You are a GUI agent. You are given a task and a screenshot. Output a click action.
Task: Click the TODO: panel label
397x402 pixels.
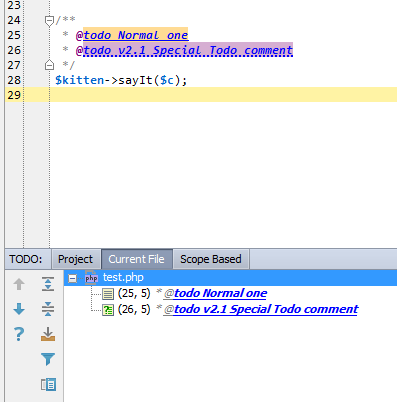coord(26,259)
